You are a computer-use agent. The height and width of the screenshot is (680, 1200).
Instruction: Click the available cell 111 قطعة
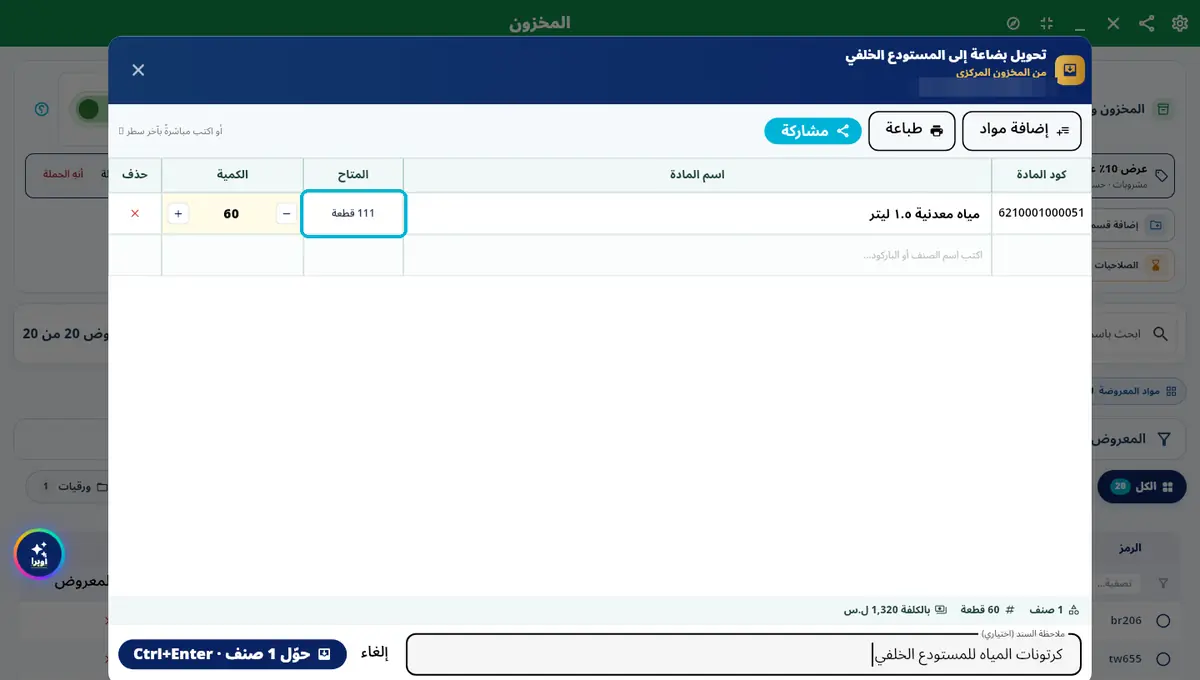353,213
